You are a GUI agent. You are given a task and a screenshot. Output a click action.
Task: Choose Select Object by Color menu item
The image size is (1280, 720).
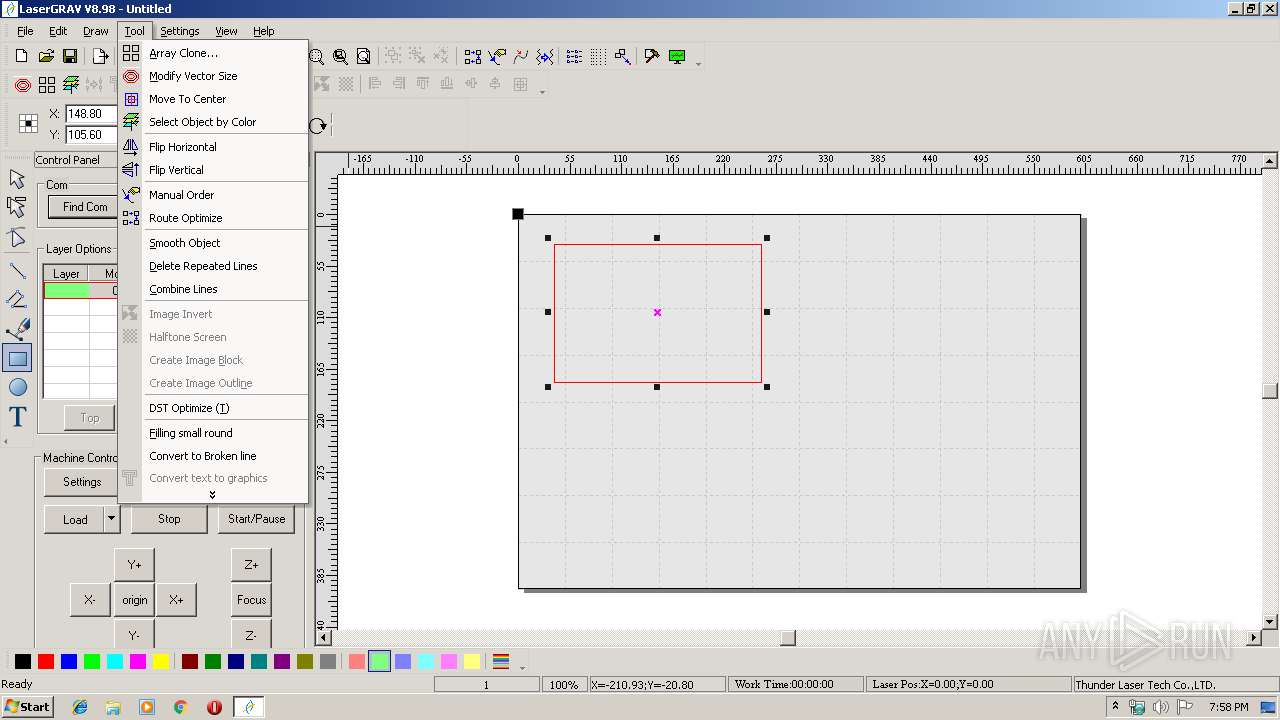[x=213, y=122]
